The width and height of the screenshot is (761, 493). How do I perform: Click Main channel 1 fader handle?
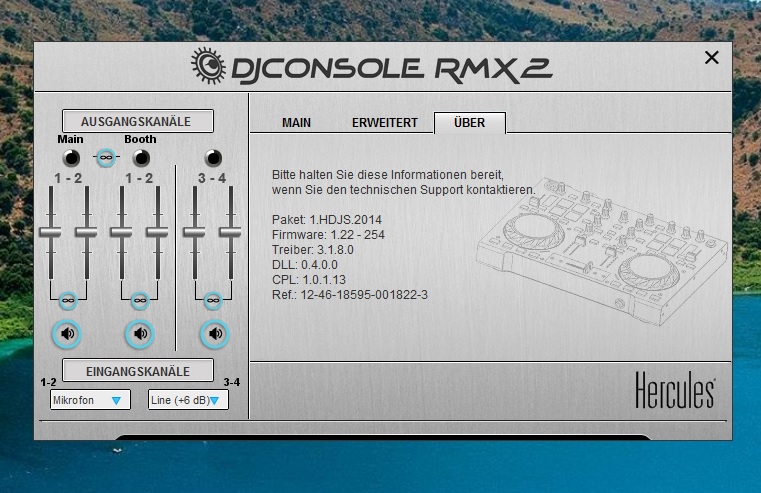pyautogui.click(x=50, y=232)
